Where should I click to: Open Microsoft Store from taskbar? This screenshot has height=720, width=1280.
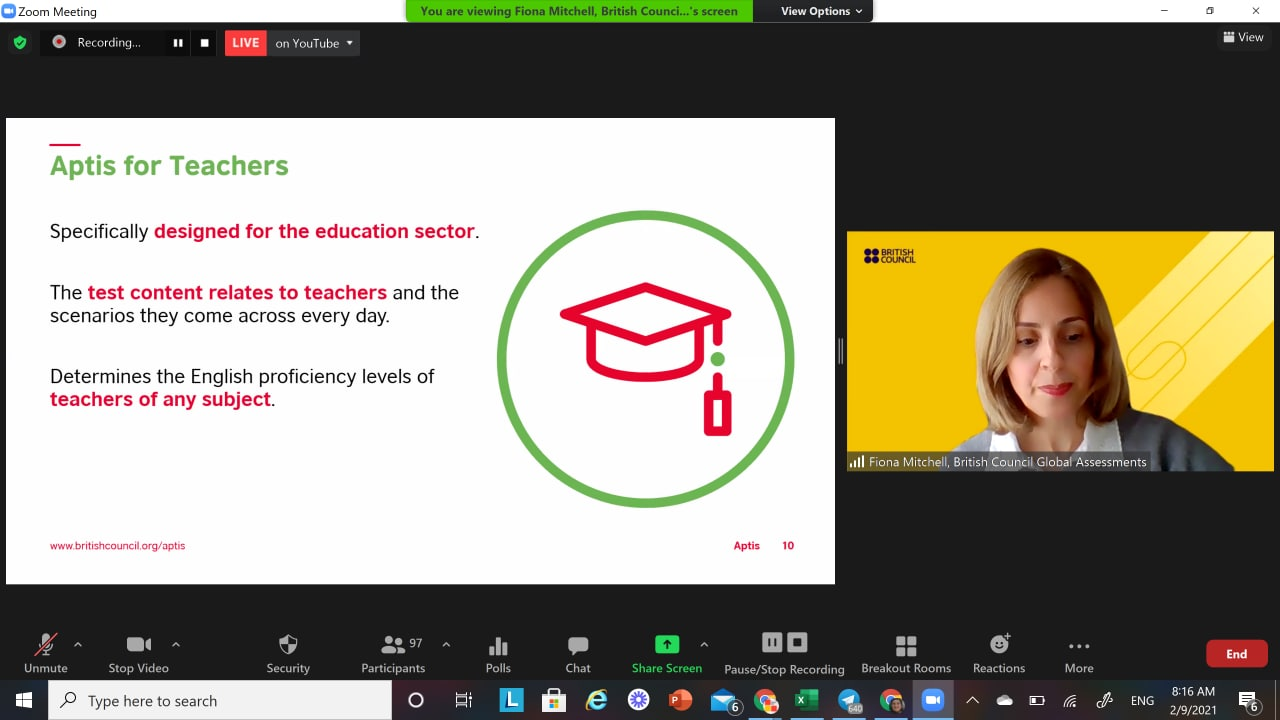[554, 700]
